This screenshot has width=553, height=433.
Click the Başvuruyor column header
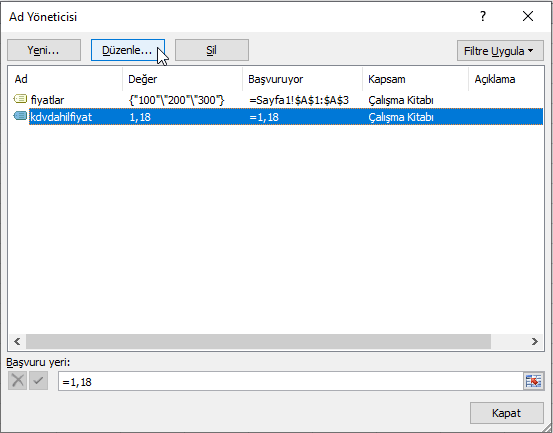pos(302,79)
